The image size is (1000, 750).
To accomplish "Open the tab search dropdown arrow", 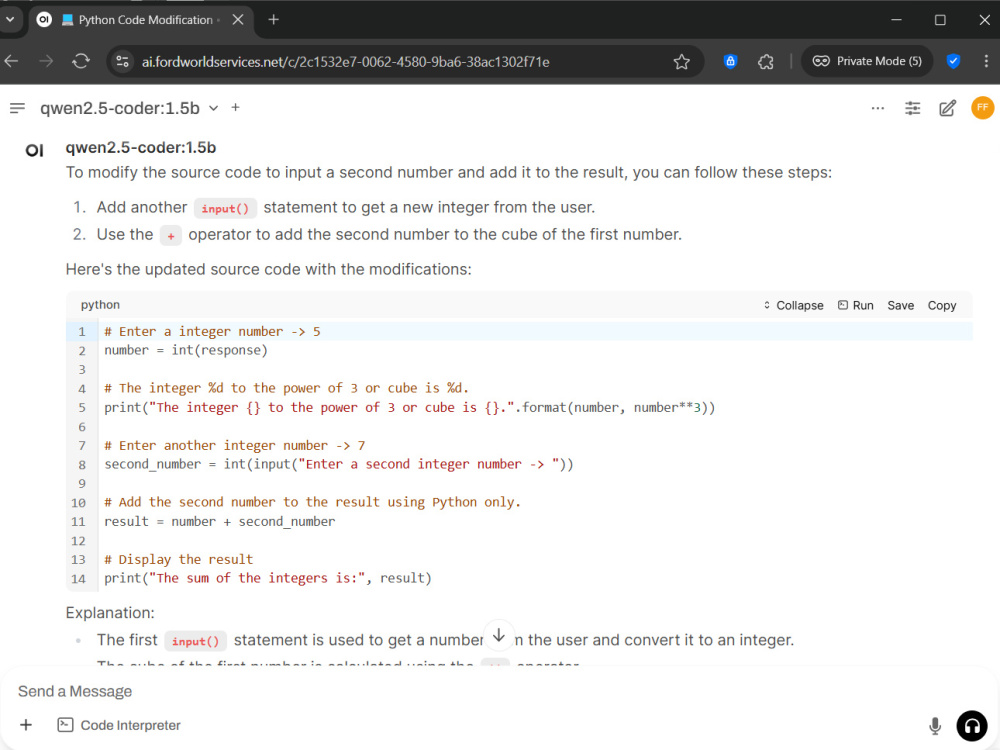I will tap(10, 20).
